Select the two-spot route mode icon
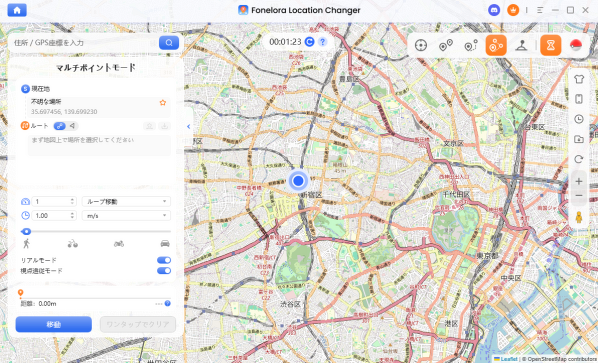 pyautogui.click(x=445, y=46)
